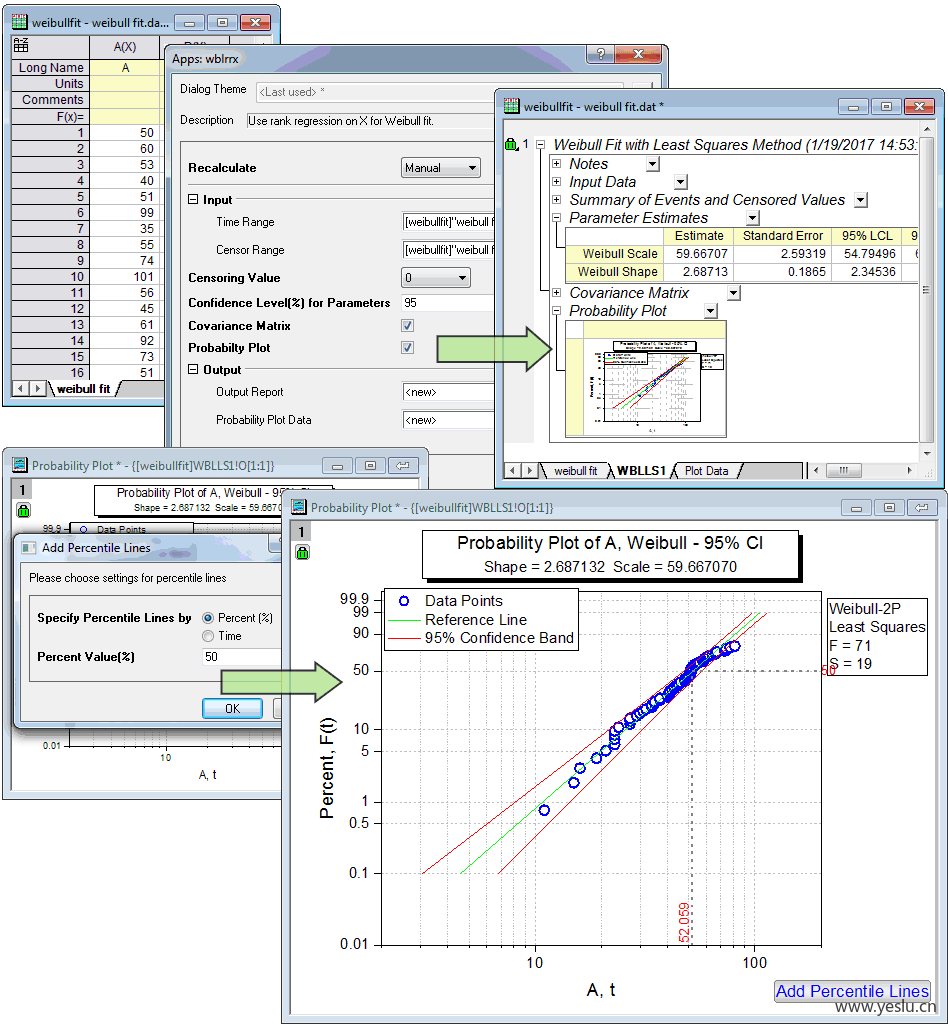
Task: Click worksheet icon in report window title bar
Action: coord(512,105)
